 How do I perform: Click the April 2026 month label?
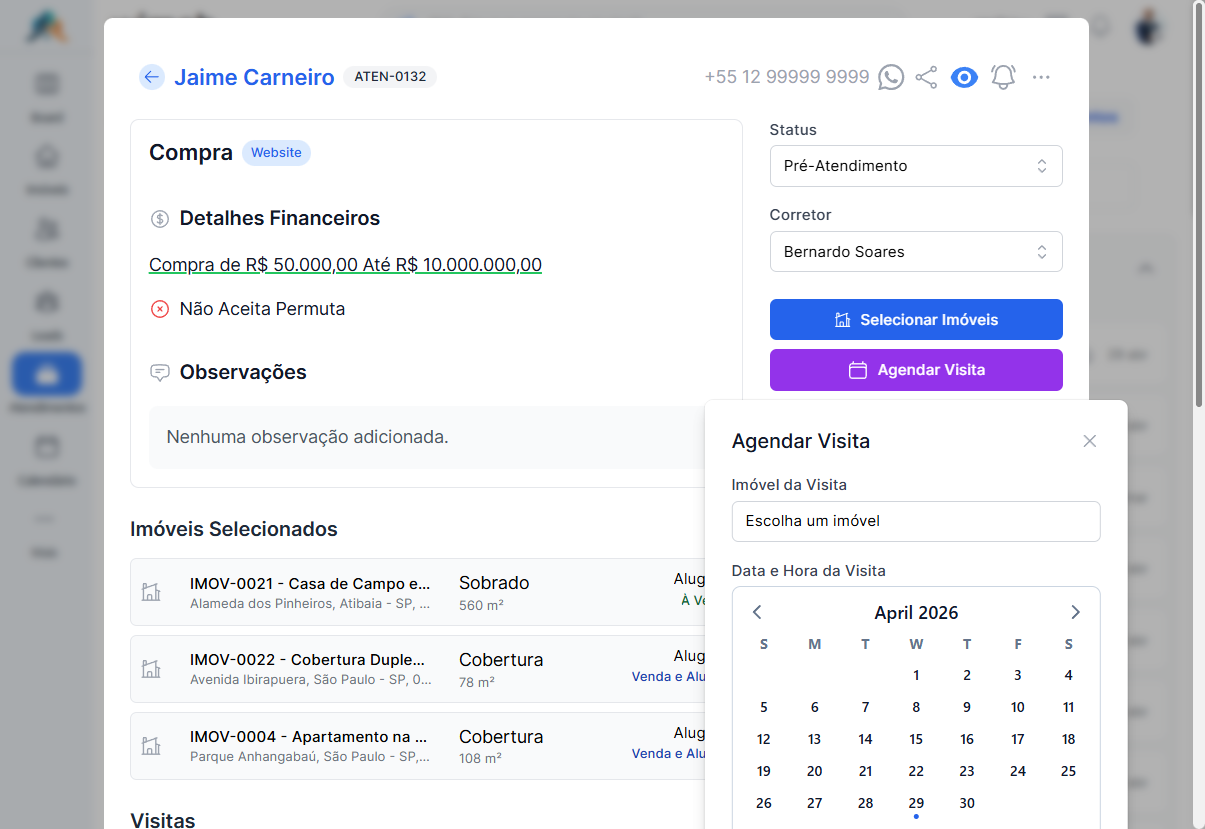point(916,613)
